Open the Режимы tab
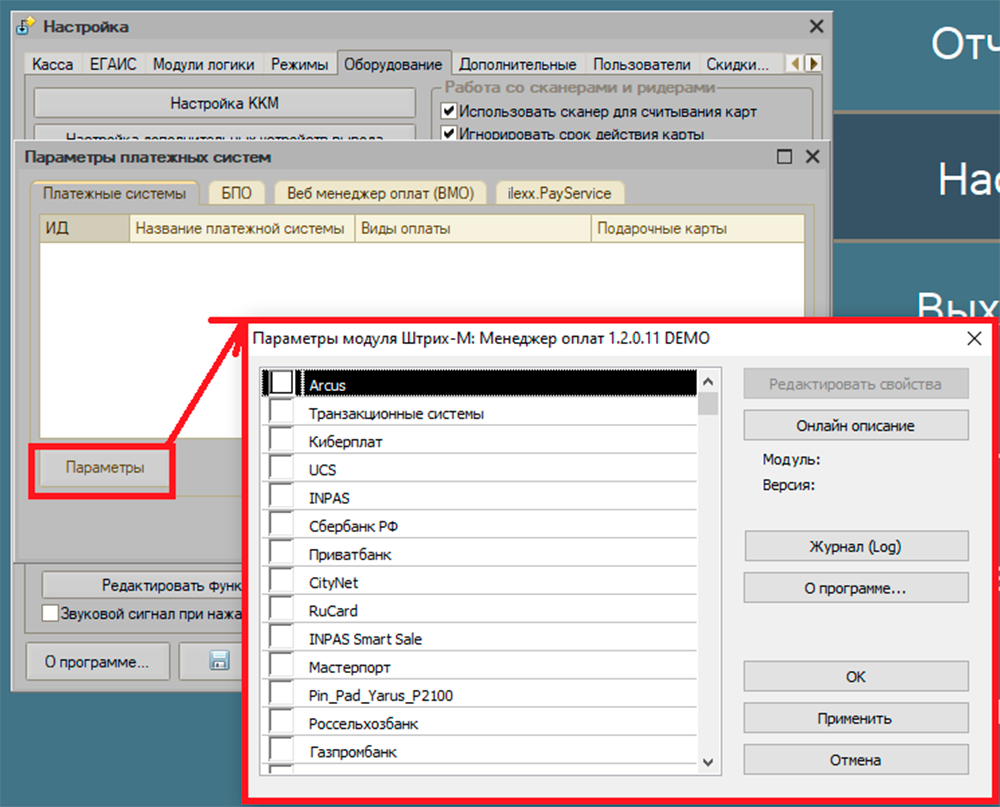1000x807 pixels. click(299, 64)
